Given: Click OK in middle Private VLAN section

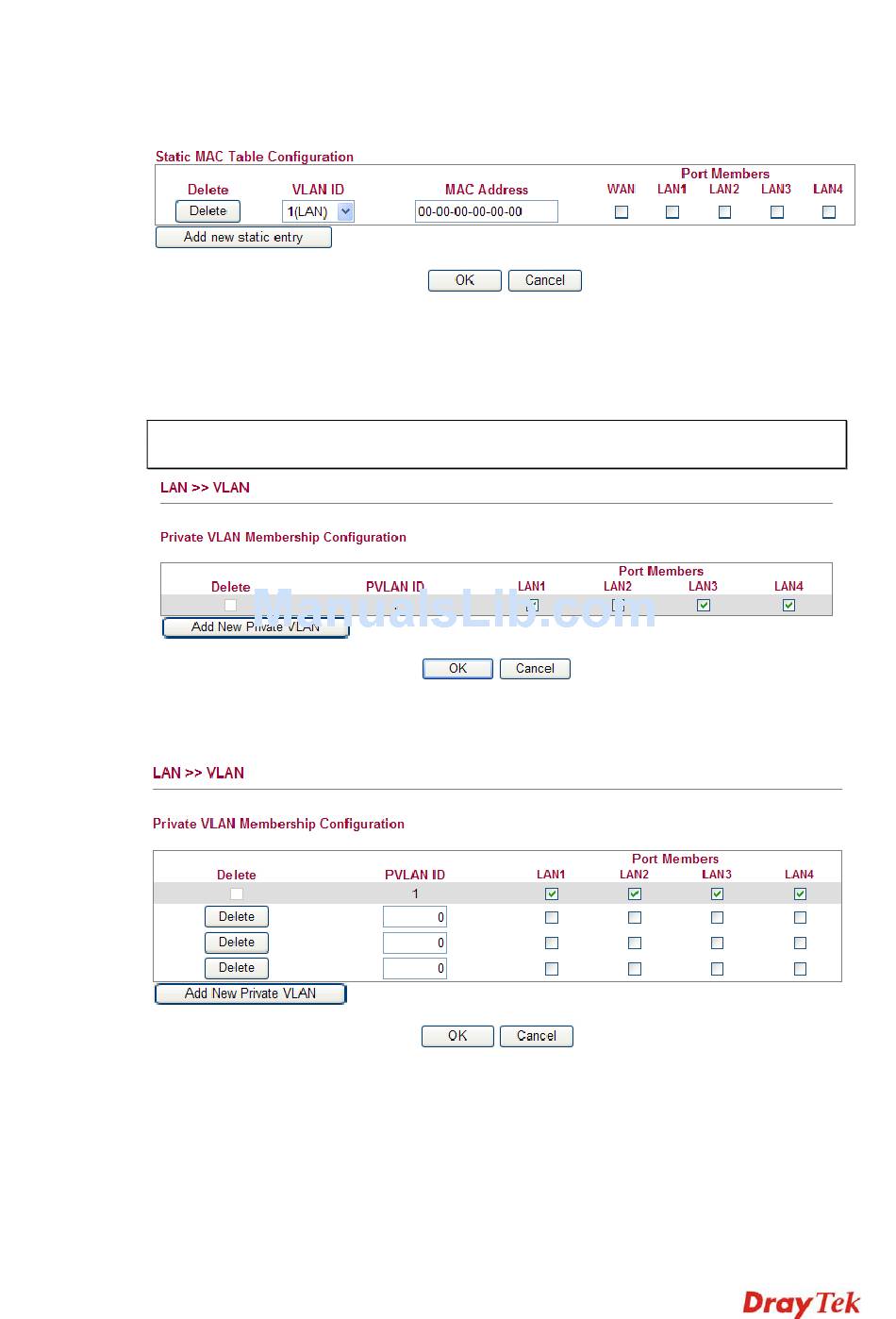Looking at the screenshot, I should point(457,669).
